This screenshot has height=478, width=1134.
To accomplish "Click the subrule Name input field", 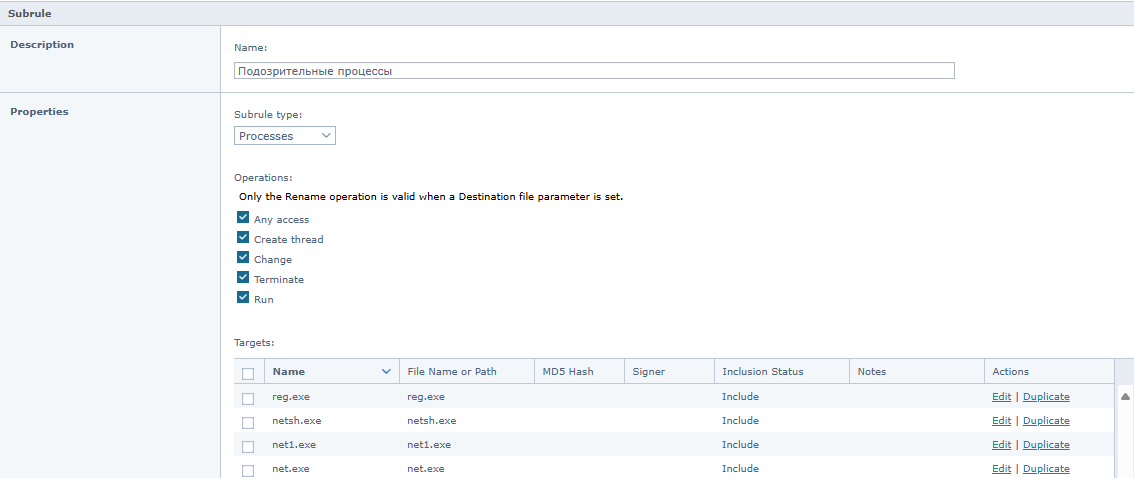I will pos(594,71).
